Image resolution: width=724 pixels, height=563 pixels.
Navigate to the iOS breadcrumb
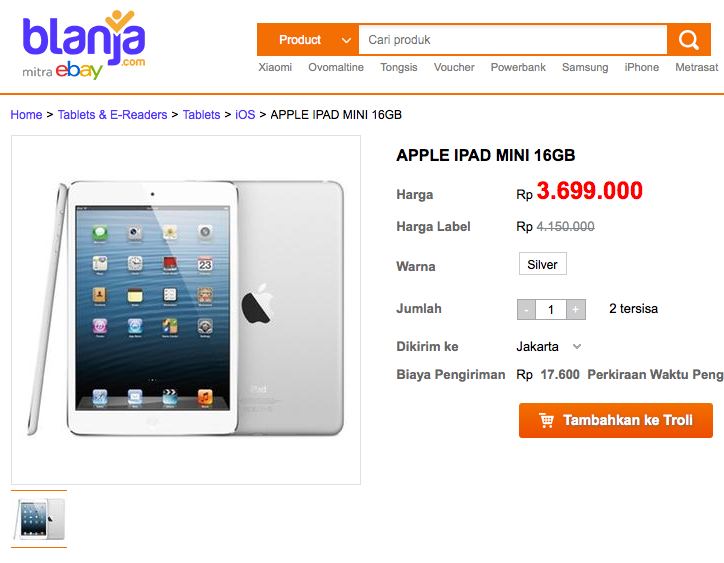245,115
